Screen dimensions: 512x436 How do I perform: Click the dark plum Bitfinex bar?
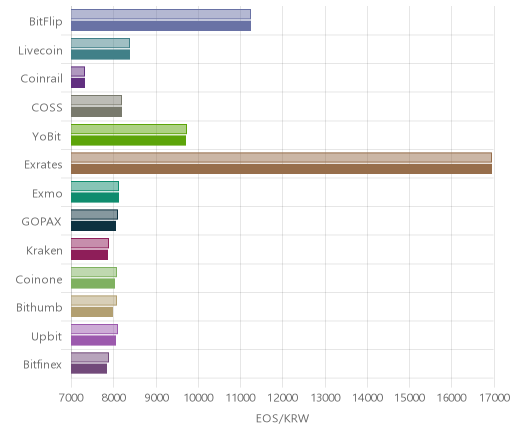(x=89, y=369)
